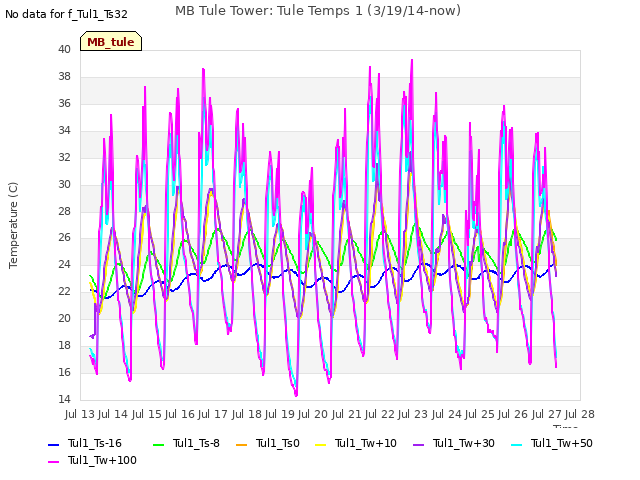
Task: Click the Jul 19 x-axis tick label
Action: [x=280, y=414]
